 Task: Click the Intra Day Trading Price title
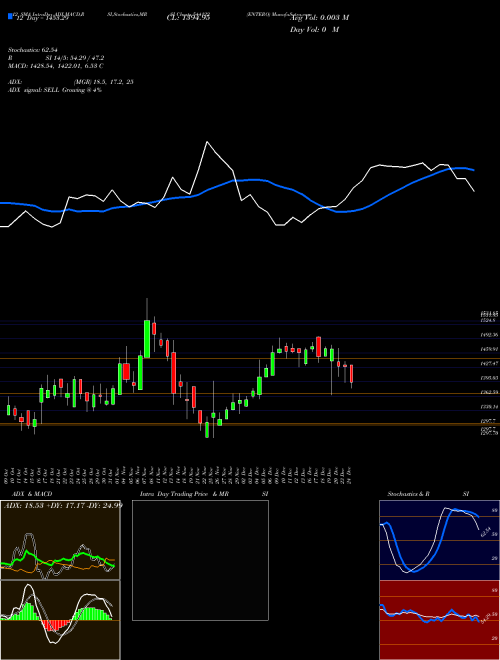click(184, 494)
